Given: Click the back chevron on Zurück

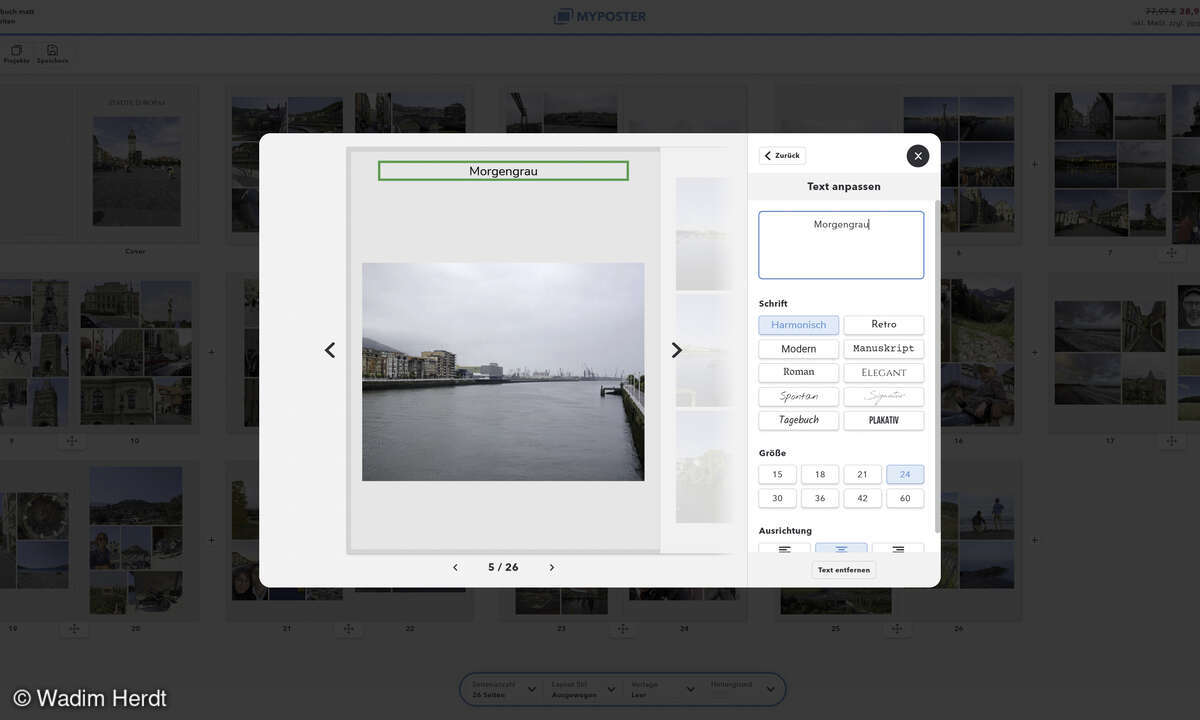Looking at the screenshot, I should 767,155.
